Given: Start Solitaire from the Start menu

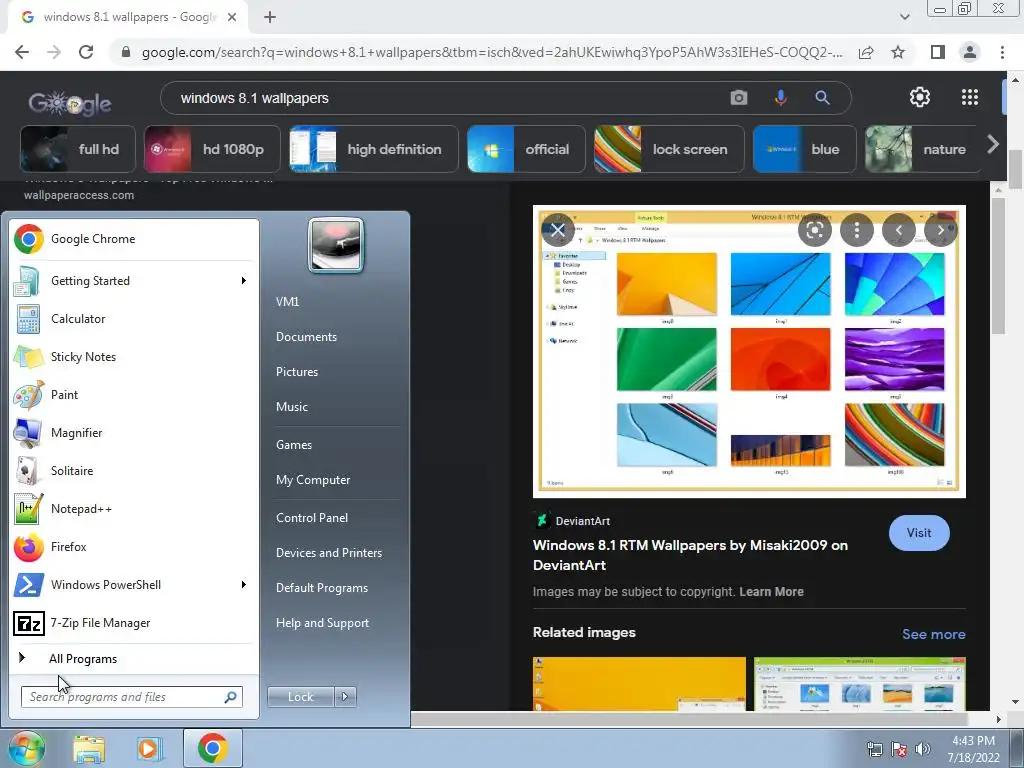Looking at the screenshot, I should coord(134,471).
